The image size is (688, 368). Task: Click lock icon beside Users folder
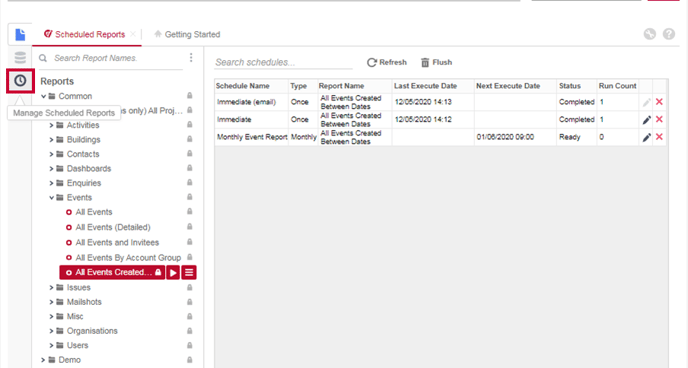click(x=190, y=345)
